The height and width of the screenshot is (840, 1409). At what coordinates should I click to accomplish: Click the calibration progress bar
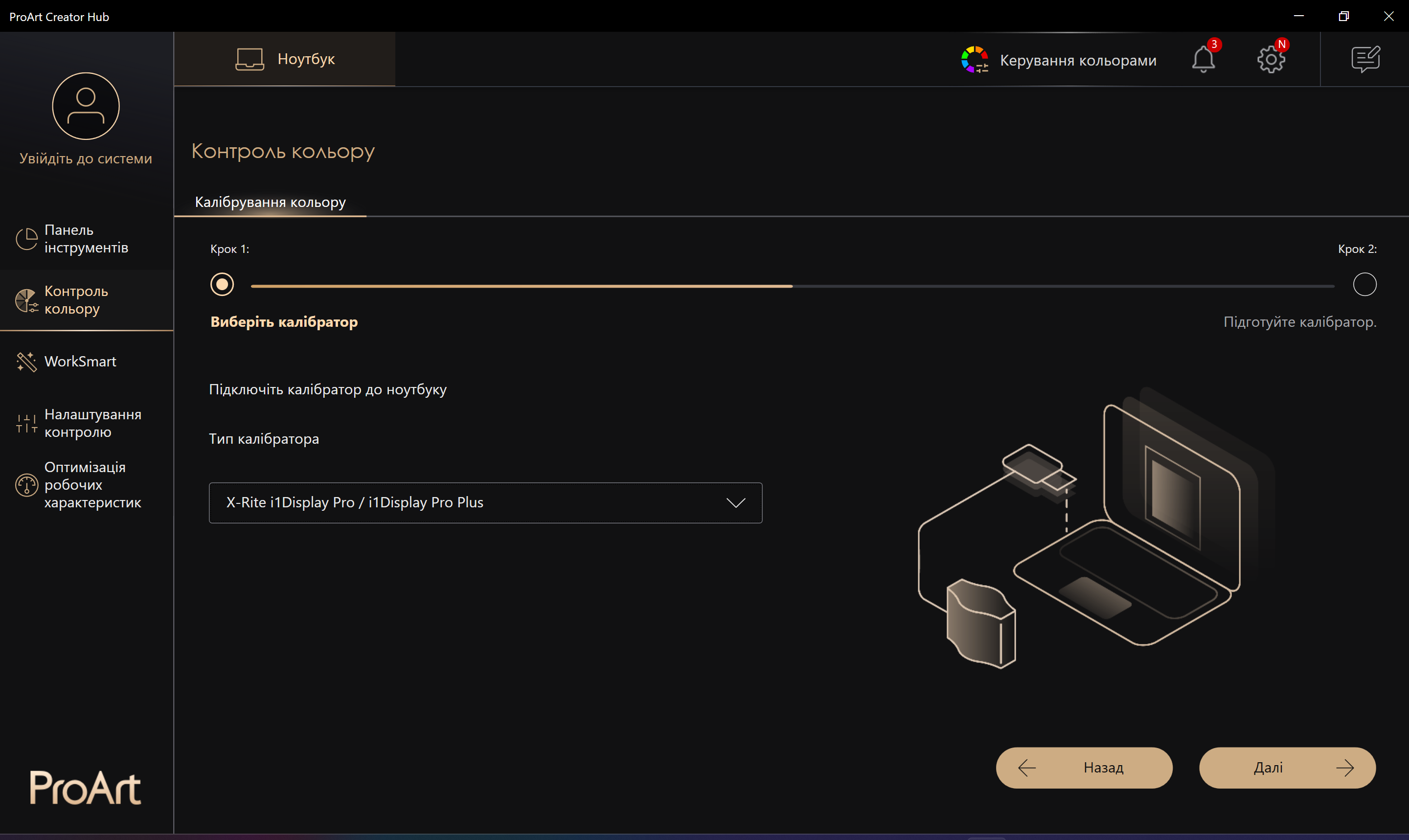pos(792,286)
